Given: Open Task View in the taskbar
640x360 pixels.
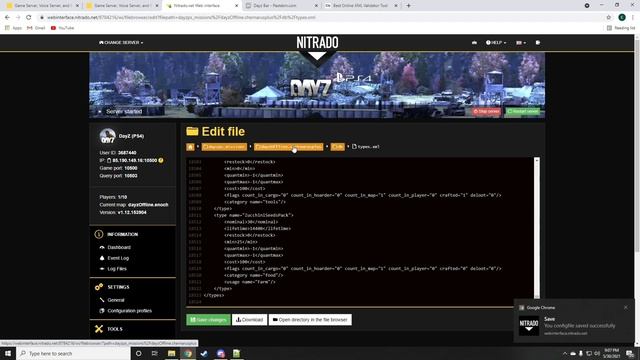Looking at the screenshot, I should [155, 353].
